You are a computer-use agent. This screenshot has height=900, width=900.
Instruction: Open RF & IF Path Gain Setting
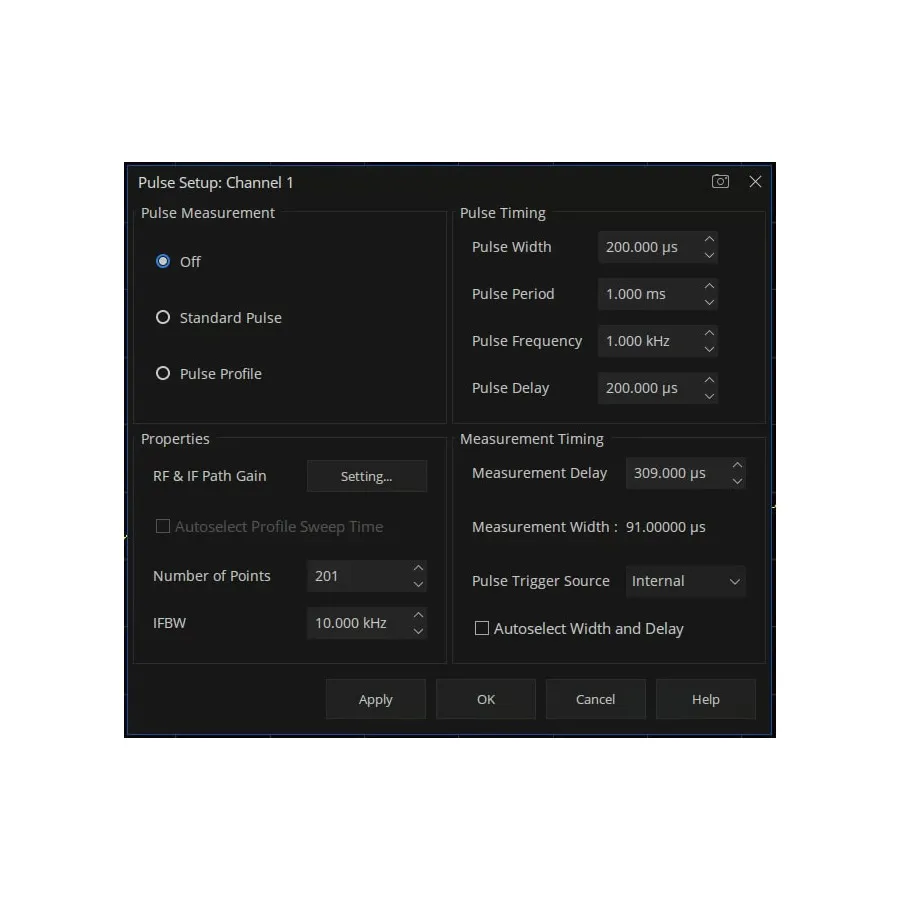366,476
